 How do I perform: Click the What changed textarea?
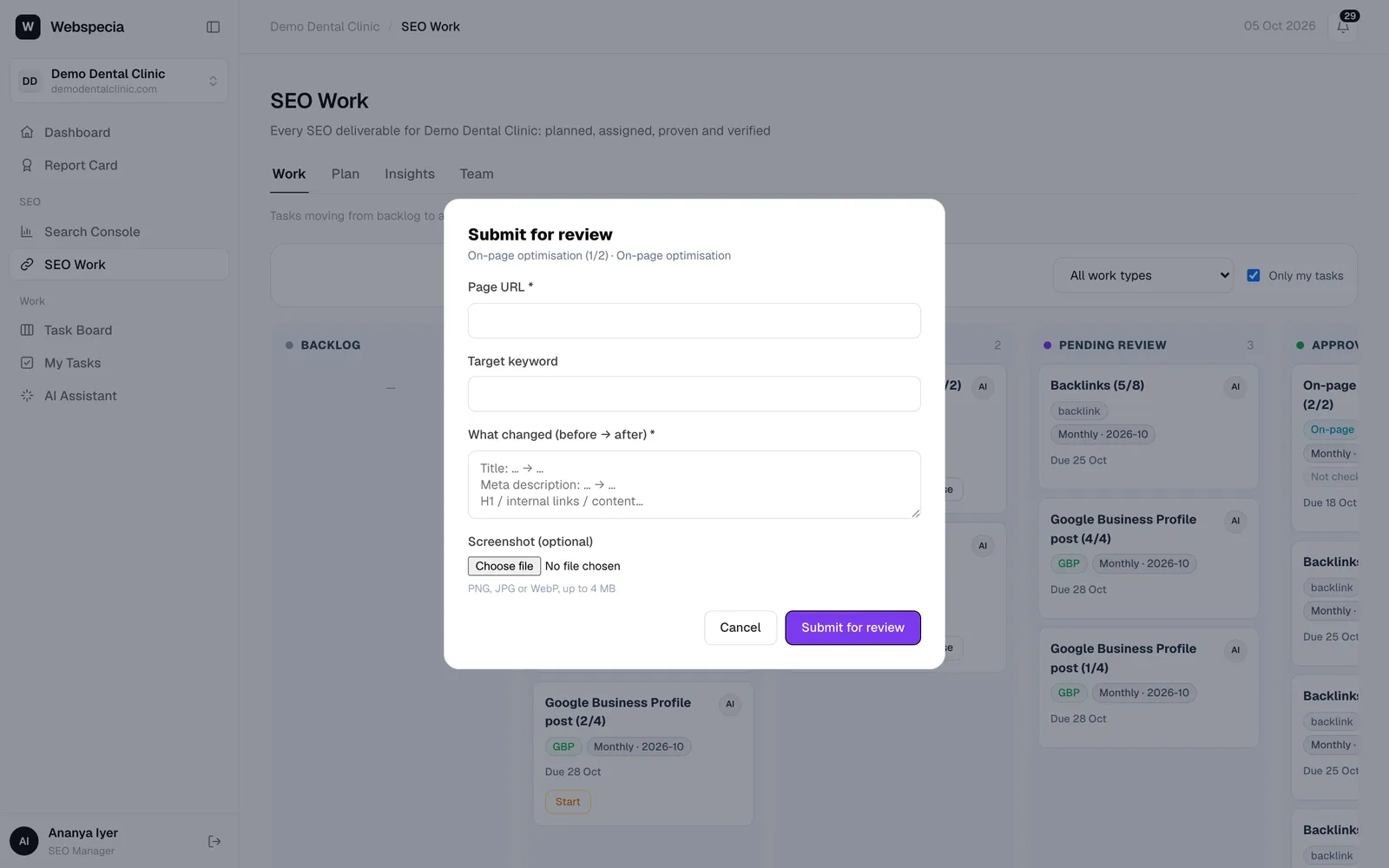click(x=694, y=484)
